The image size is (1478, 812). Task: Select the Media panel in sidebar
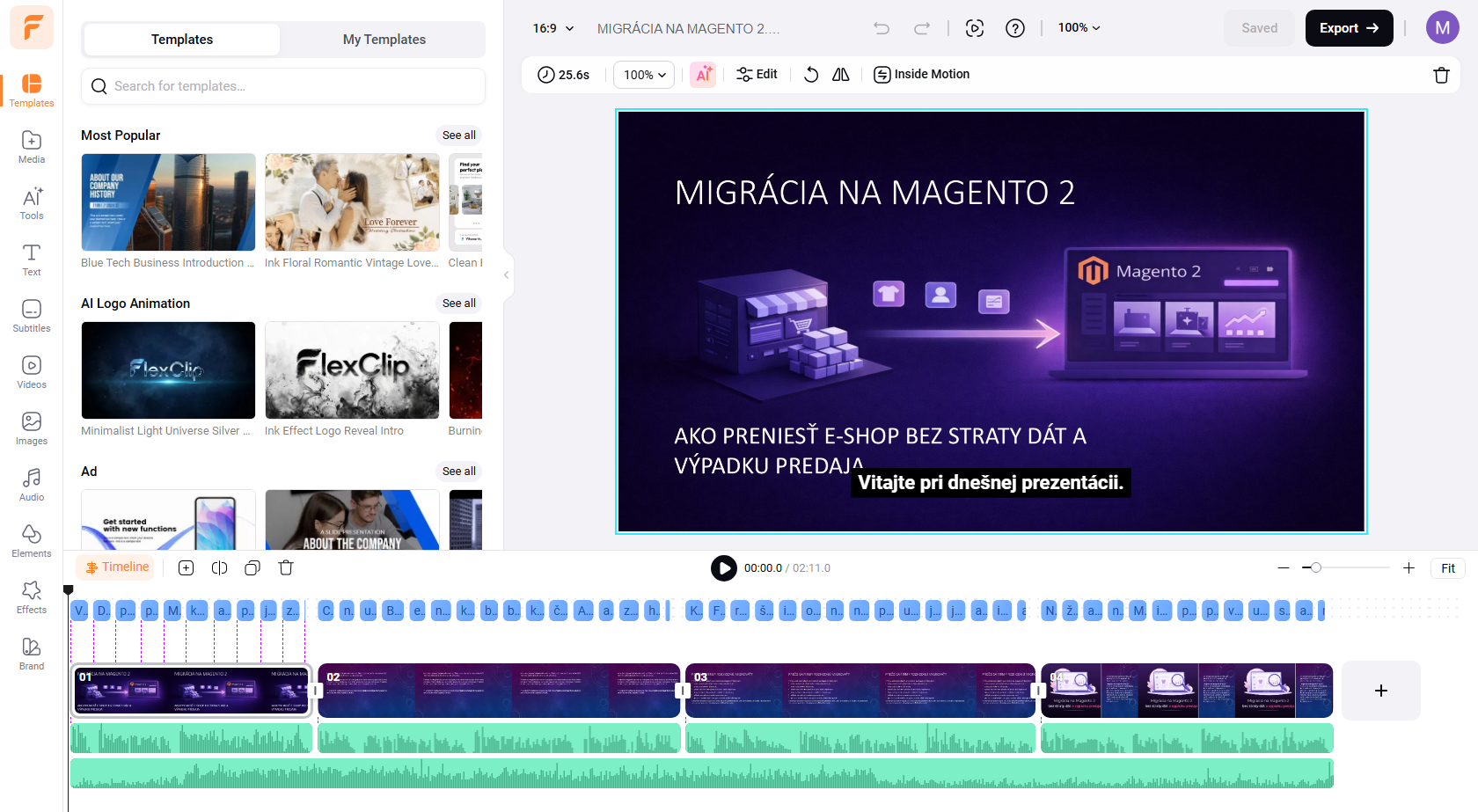tap(31, 148)
